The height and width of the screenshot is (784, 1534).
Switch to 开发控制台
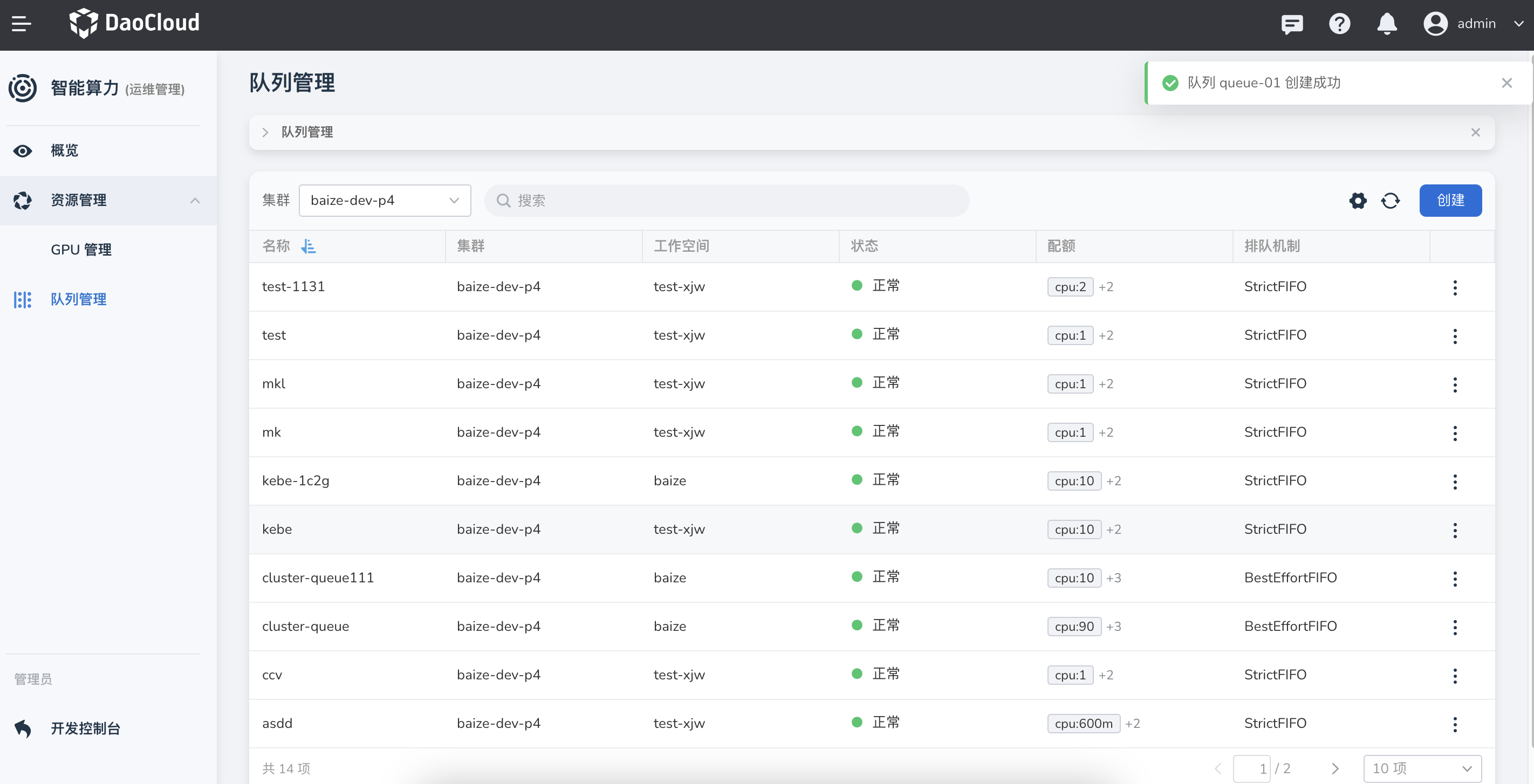coord(85,728)
